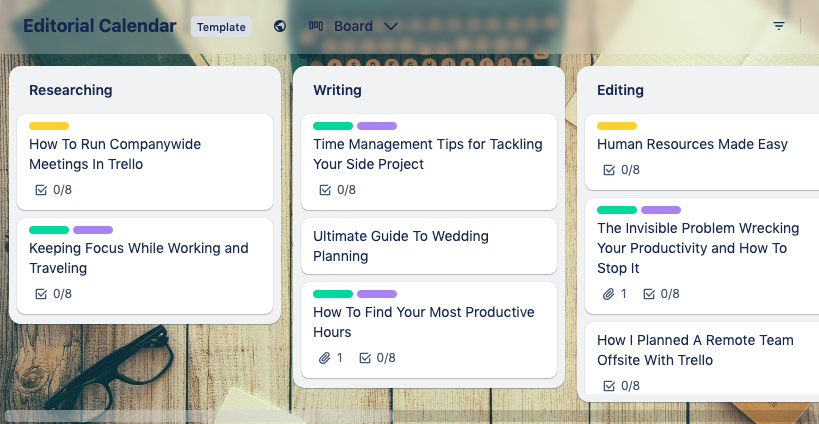Click the globe visibility icon in header

point(280,26)
